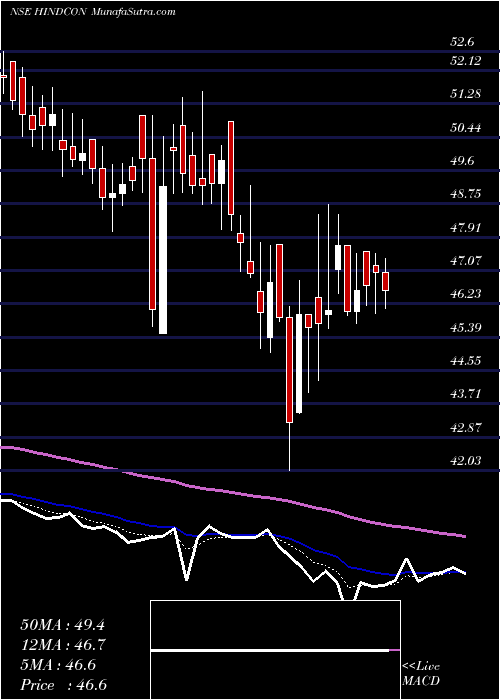Click the 47.91 price axis label
Viewport: 500px width, 700px height.
(466, 228)
